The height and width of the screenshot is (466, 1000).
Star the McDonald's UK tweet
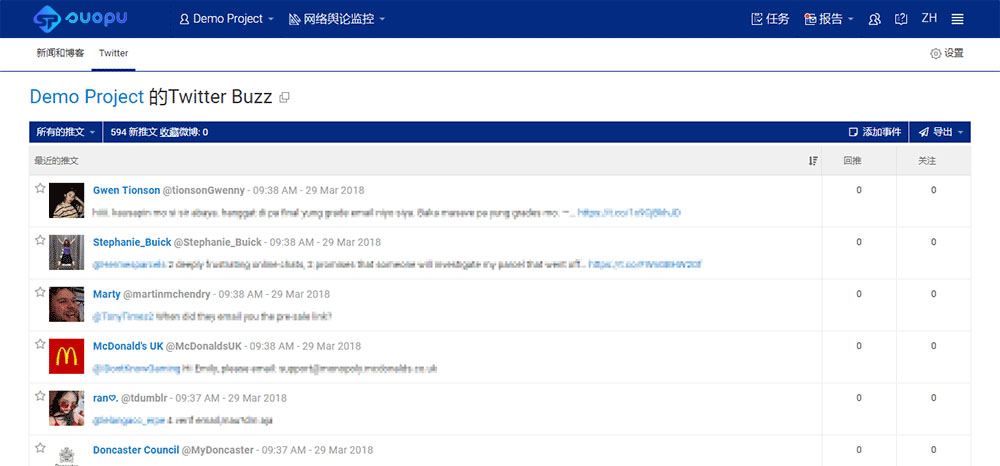[40, 344]
